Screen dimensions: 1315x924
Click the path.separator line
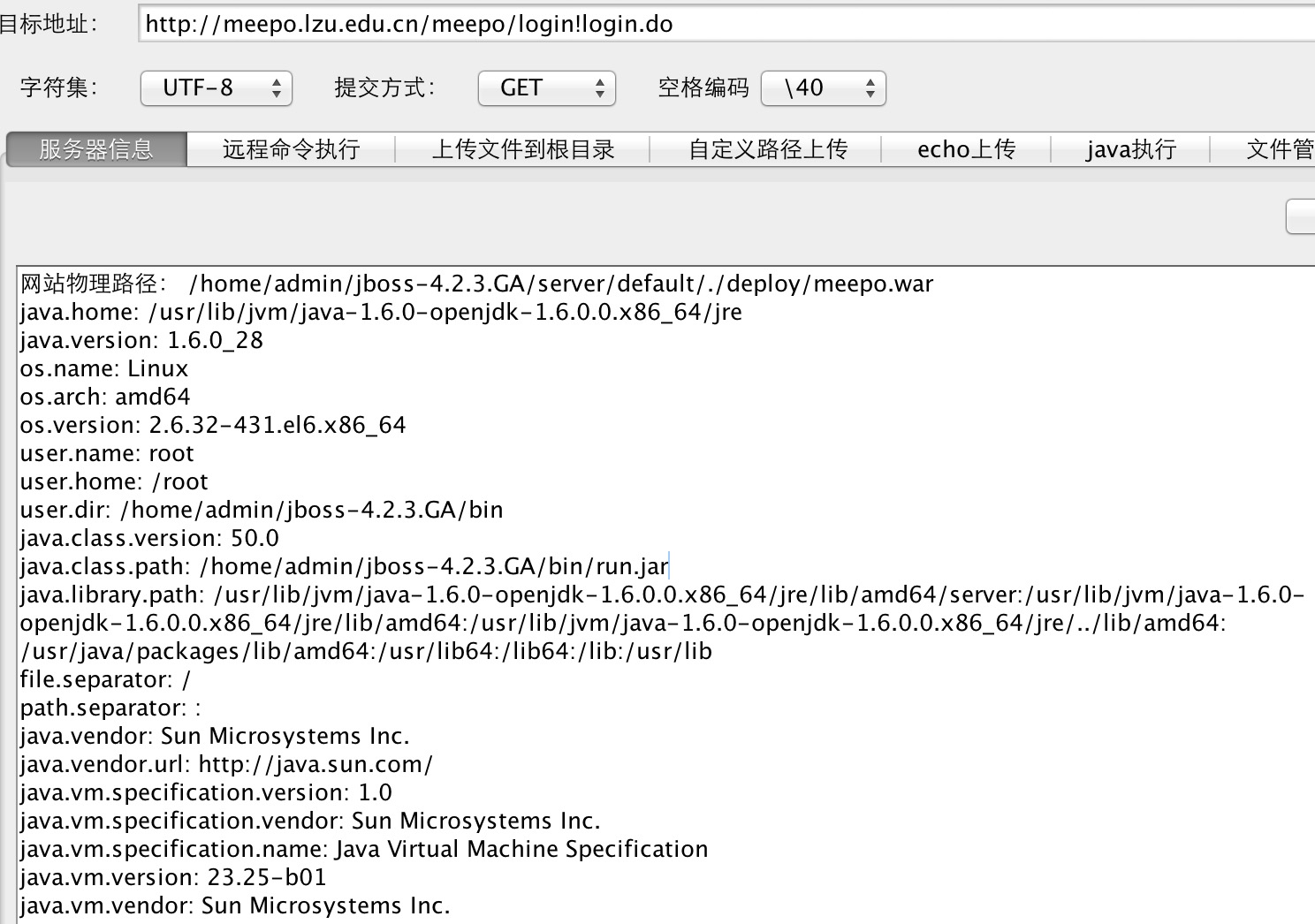110,708
